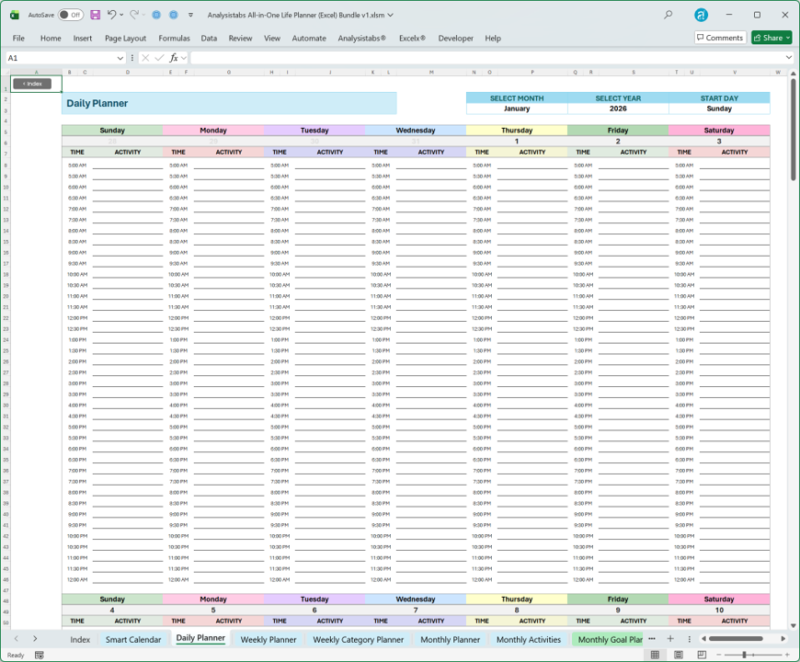This screenshot has width=800, height=662.
Task: Open the search magnifier in title bar
Action: tap(668, 15)
